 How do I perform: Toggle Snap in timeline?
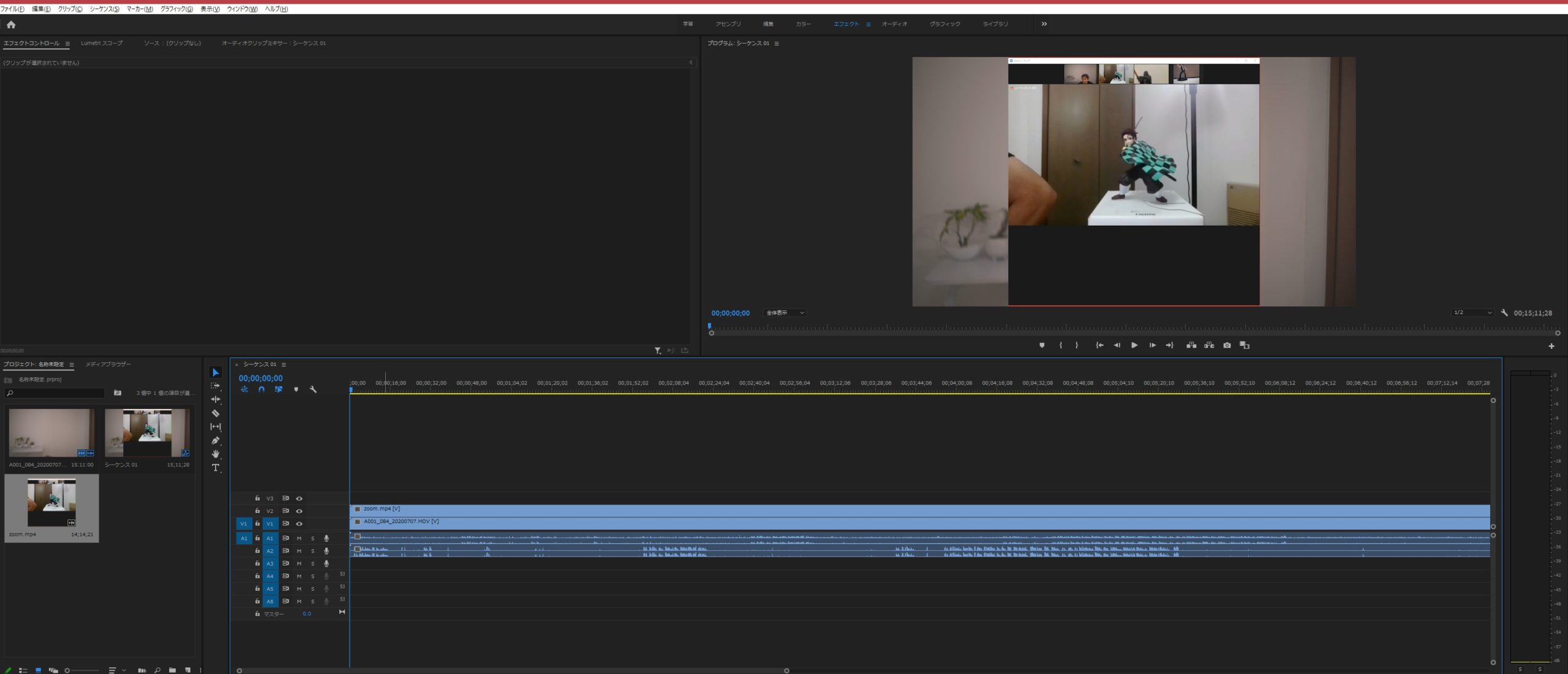click(x=262, y=389)
